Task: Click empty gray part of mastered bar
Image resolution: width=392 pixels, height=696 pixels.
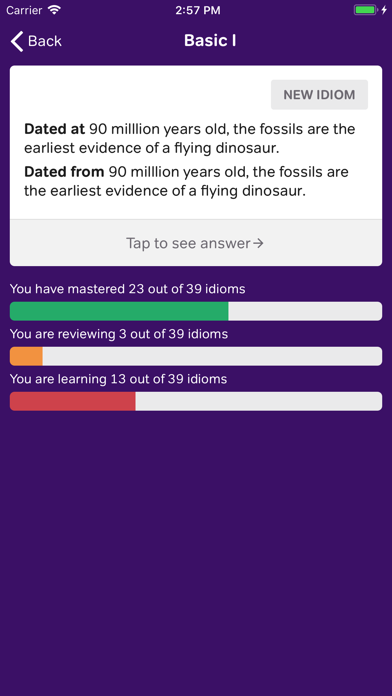Action: (305, 311)
